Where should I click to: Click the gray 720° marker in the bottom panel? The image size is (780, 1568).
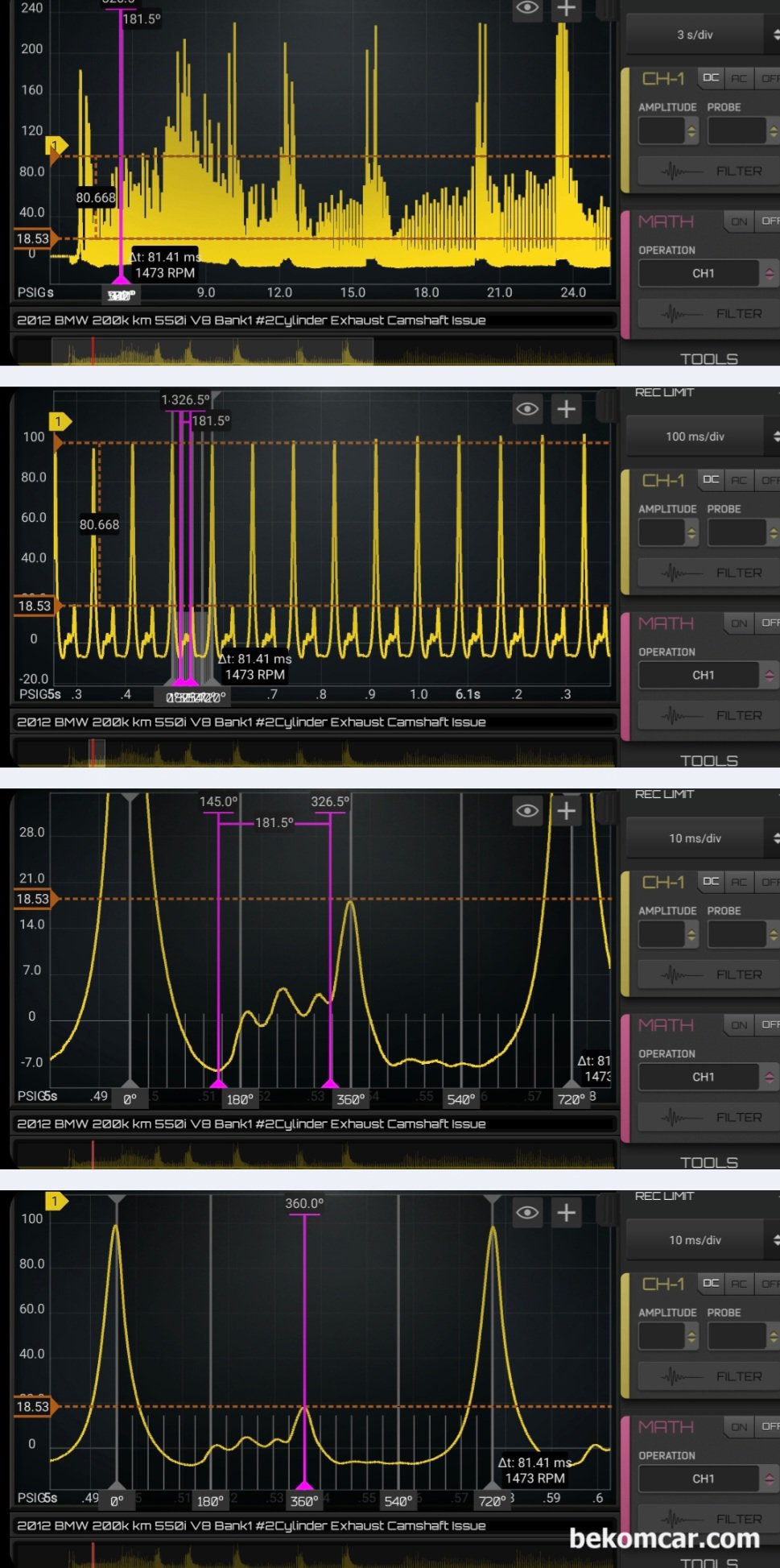tap(492, 1501)
